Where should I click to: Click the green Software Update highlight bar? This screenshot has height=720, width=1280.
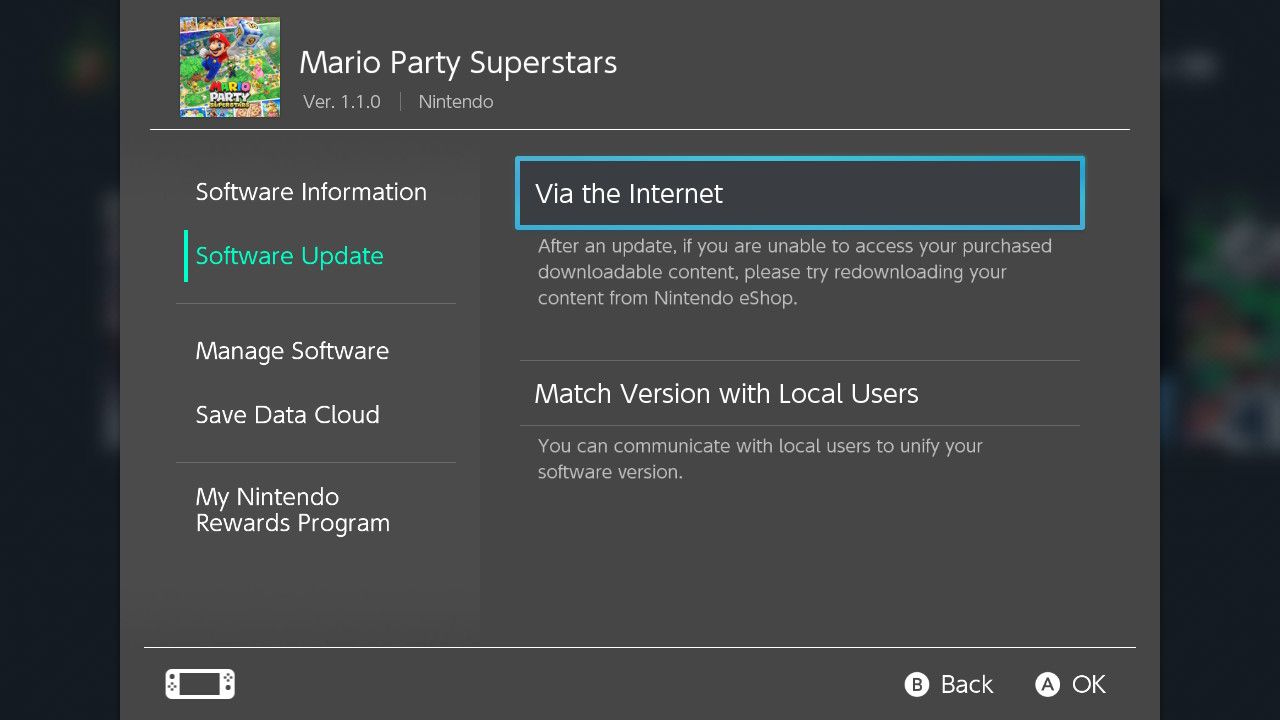[185, 256]
